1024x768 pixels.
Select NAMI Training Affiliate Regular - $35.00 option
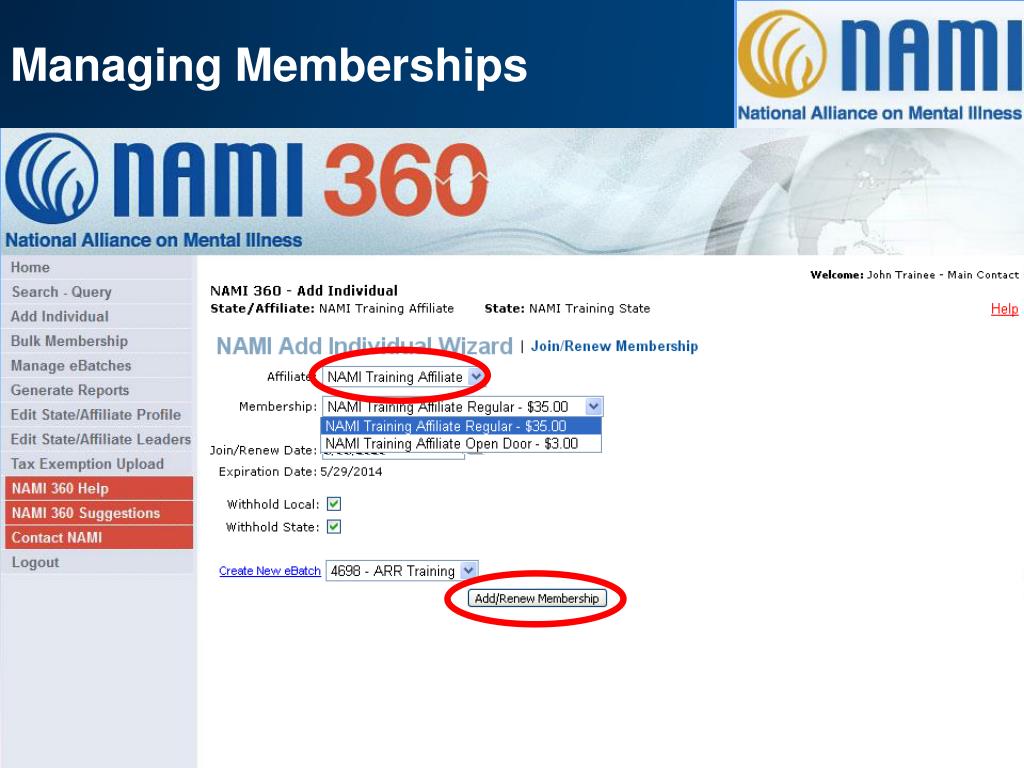tap(460, 426)
